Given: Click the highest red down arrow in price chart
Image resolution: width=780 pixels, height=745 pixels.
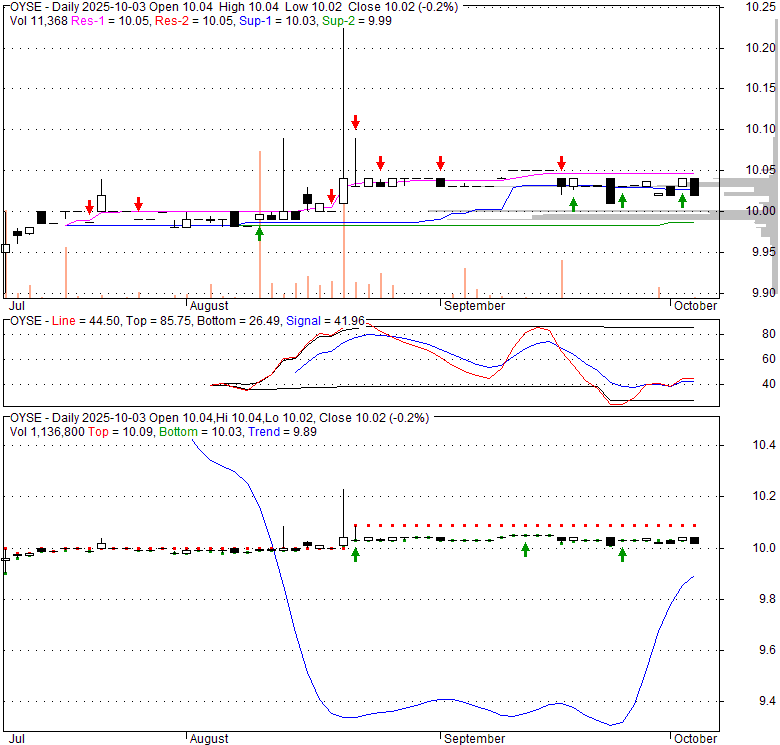Looking at the screenshot, I should tap(355, 122).
